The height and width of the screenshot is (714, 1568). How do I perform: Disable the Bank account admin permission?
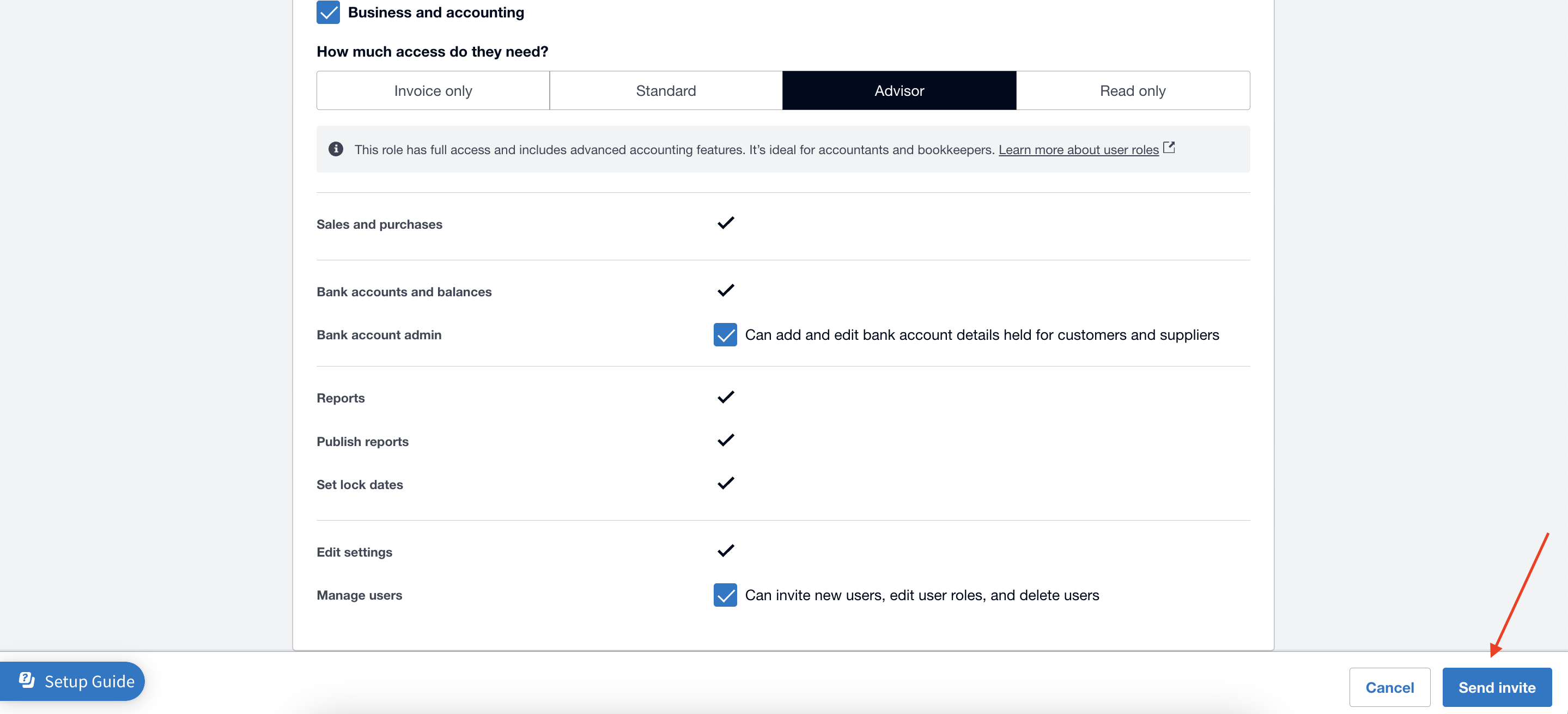[x=725, y=334]
